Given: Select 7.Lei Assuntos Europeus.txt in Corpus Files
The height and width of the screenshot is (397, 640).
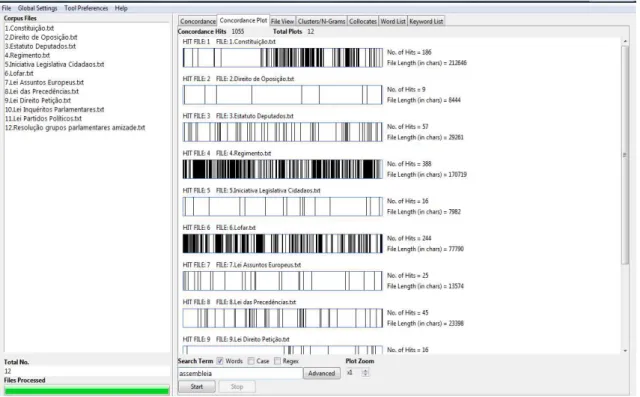Looking at the screenshot, I should click(44, 82).
